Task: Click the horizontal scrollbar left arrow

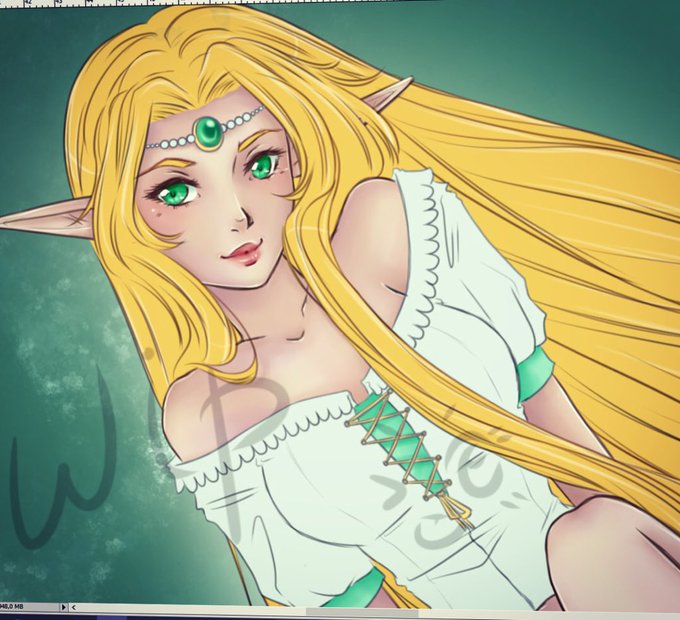Action: point(74,607)
